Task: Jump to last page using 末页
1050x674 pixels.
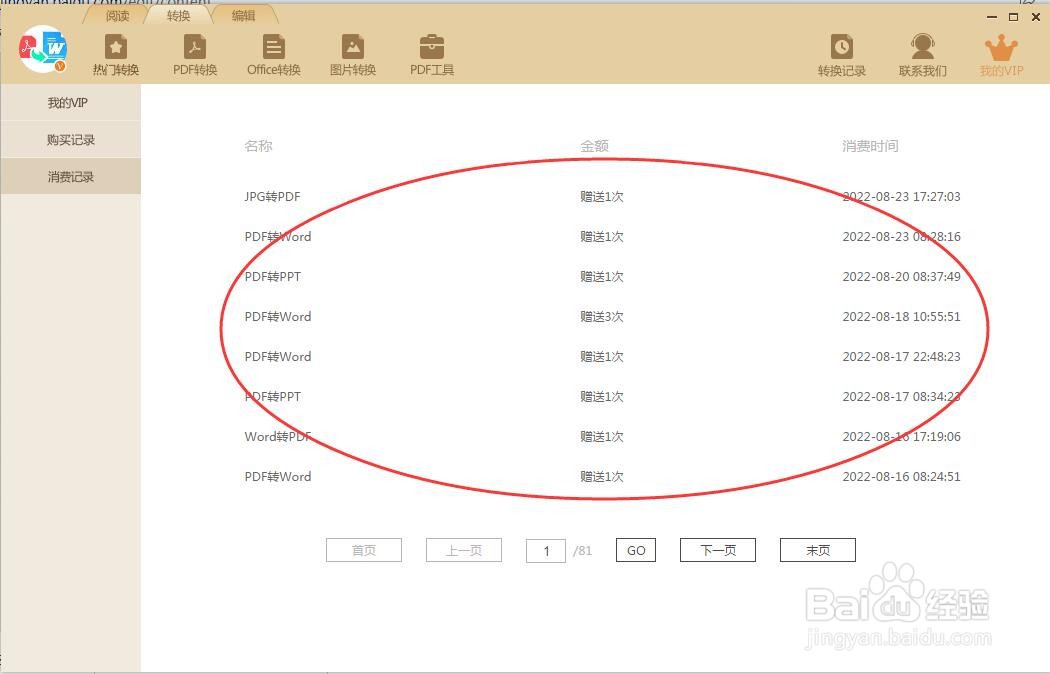Action: (x=817, y=549)
